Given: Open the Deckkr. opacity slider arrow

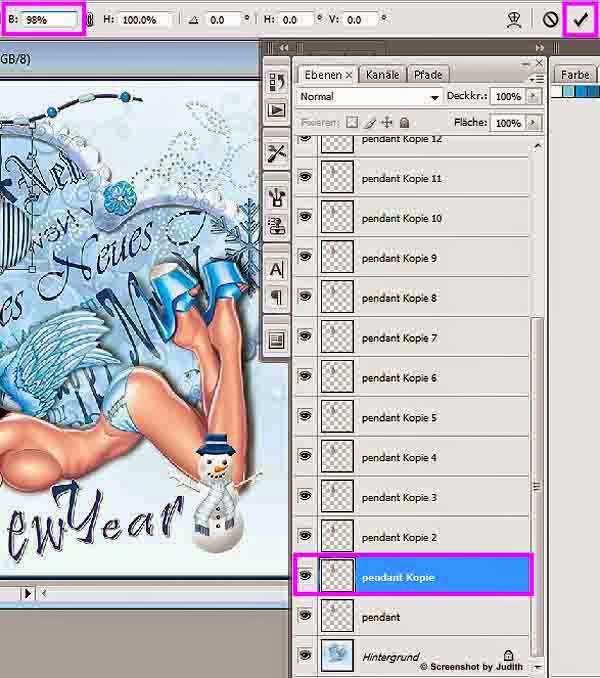Looking at the screenshot, I should coord(533,96).
